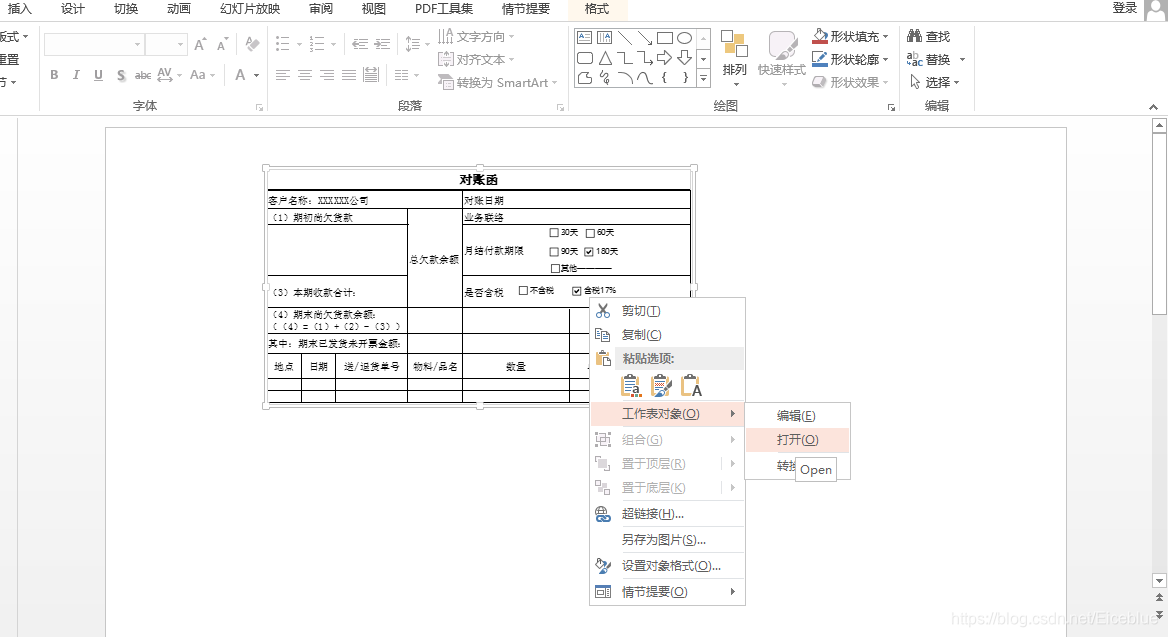Open the 形状轮廓 dropdown arrow

coord(886,60)
